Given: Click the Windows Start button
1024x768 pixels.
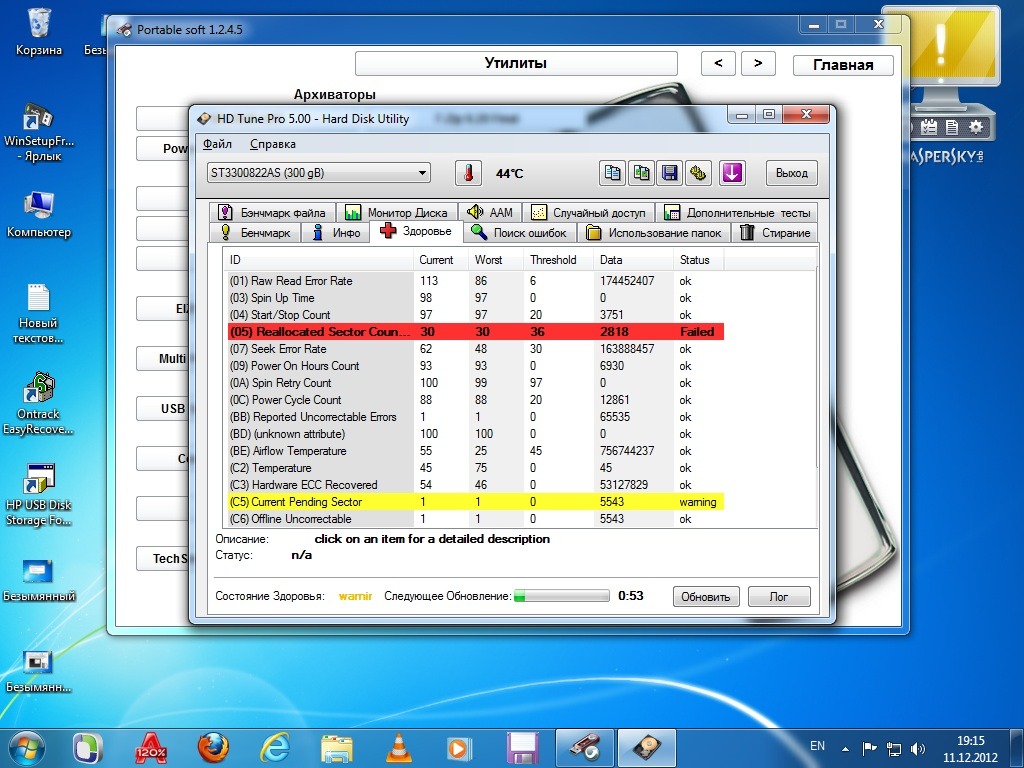Looking at the screenshot, I should coord(27,748).
